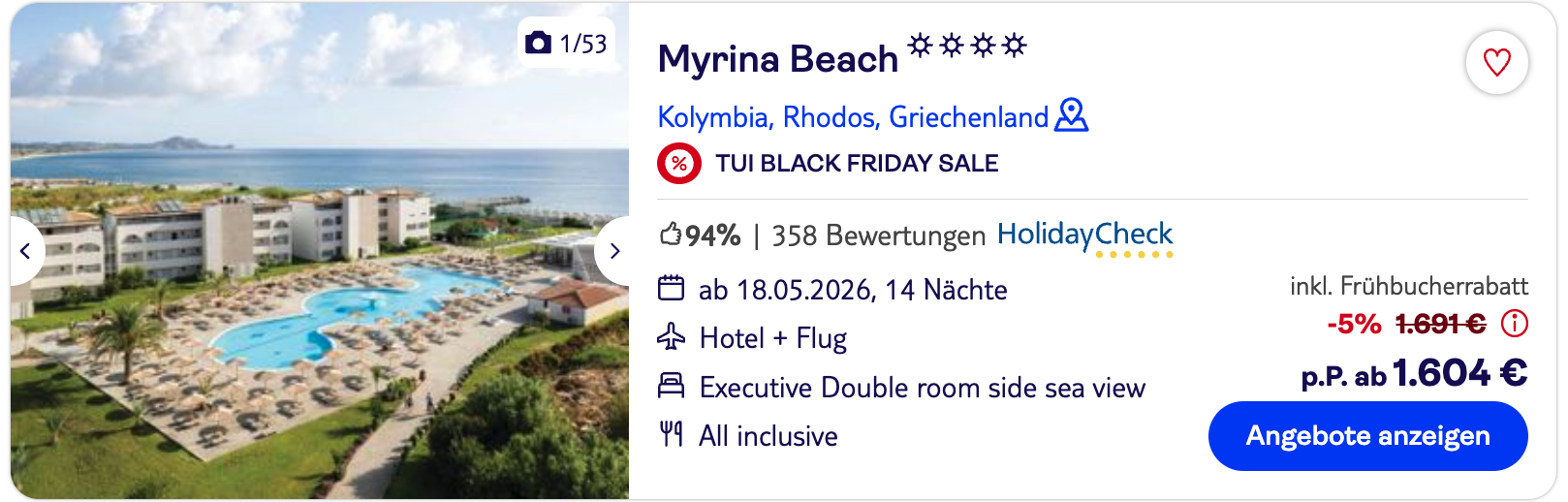Click the camera photo count icon
Screen dimensions: 1568x502
click(x=538, y=43)
